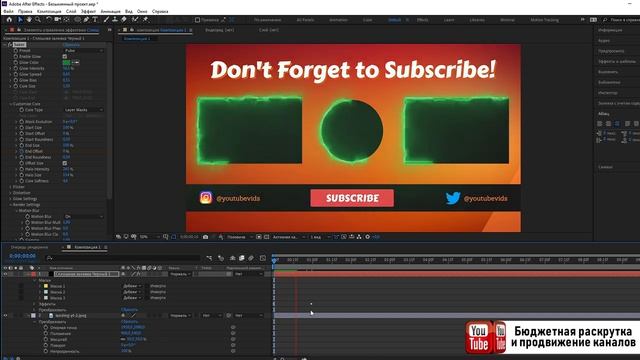Select the Zoom magnifier tool
The width and height of the screenshot is (640, 360).
point(38,20)
